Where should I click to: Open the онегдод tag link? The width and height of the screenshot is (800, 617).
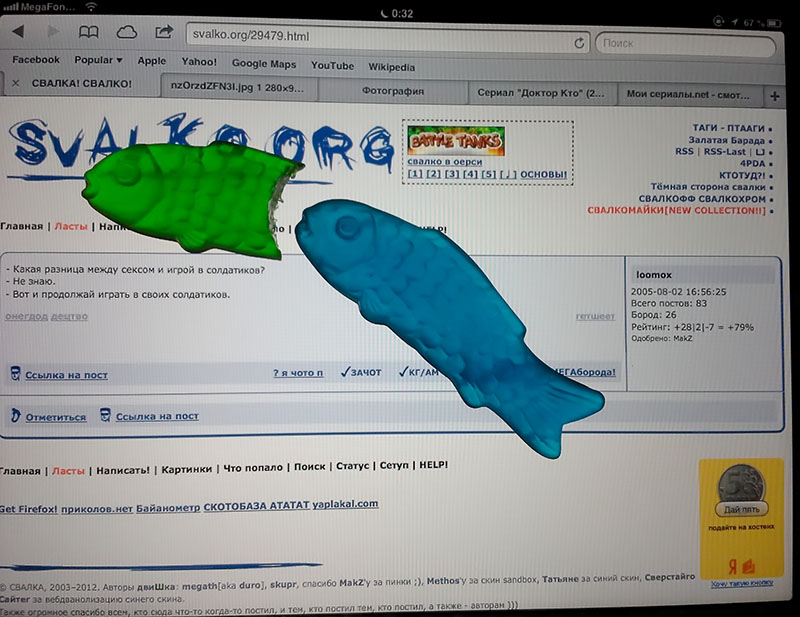[x=26, y=316]
